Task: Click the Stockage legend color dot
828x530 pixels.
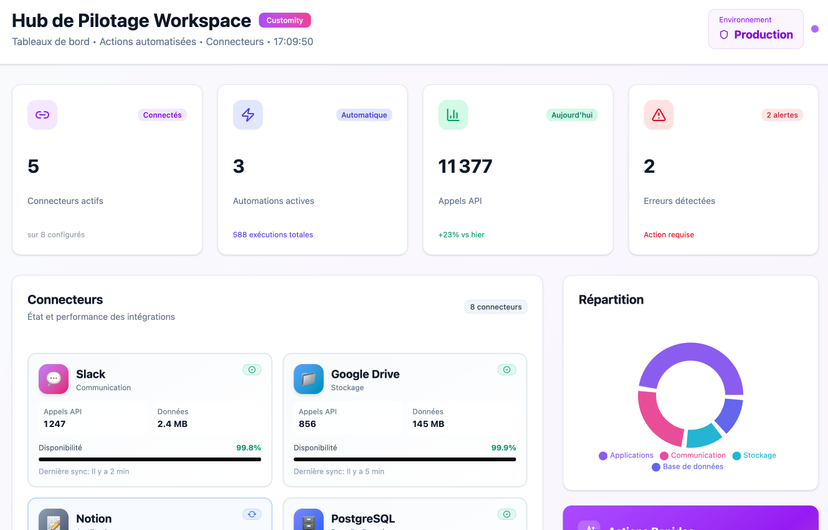Action: [x=736, y=456]
